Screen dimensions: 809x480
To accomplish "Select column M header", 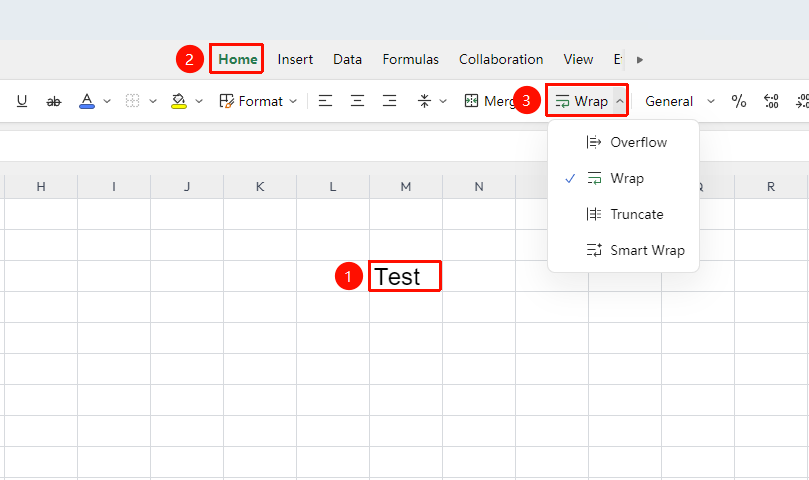I will (406, 186).
